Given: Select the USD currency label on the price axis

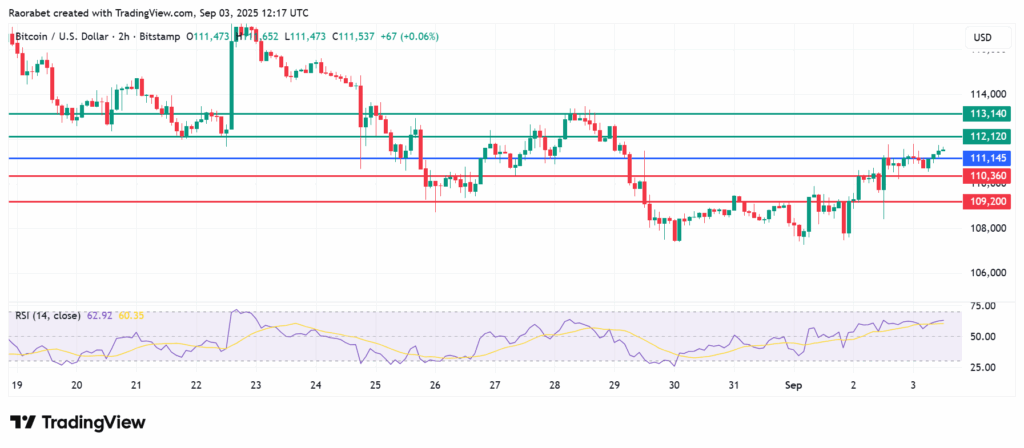Looking at the screenshot, I should pos(981,38).
